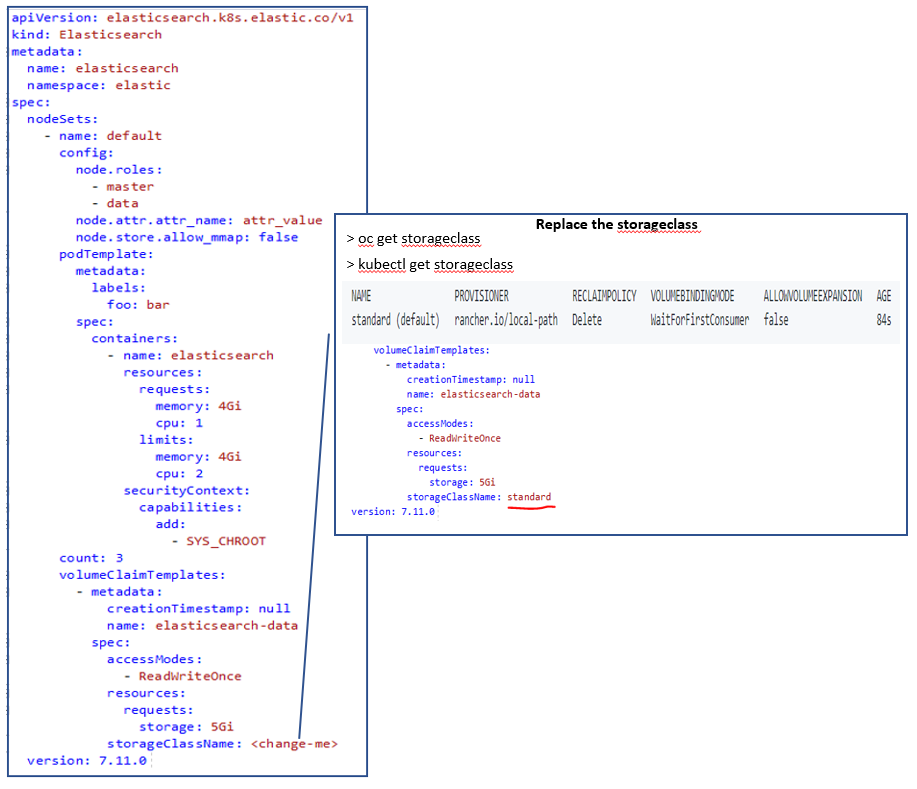Click the 'nodeSets:' key

pos(62,119)
